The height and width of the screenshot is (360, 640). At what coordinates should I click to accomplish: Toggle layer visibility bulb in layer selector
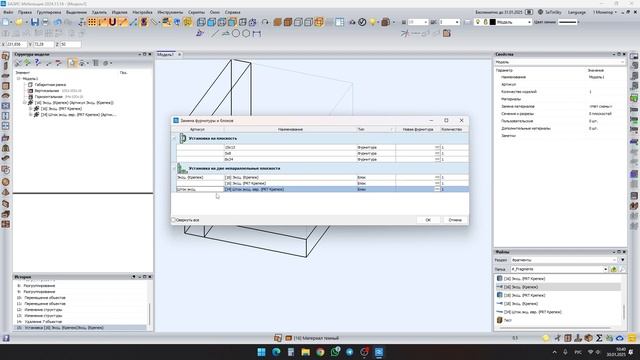478,22
